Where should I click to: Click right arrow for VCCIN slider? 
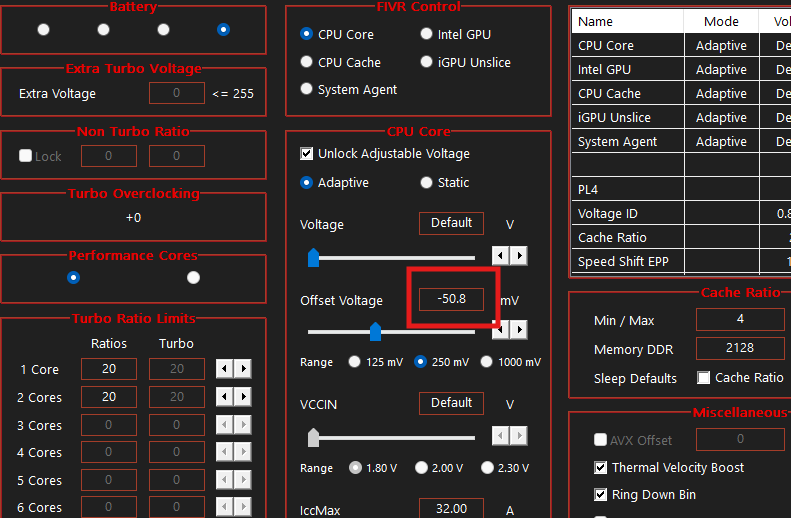519,435
